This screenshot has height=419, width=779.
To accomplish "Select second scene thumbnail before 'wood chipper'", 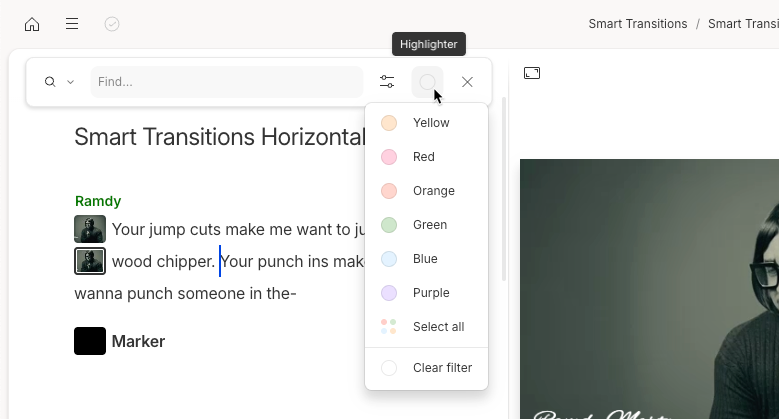I will (90, 261).
